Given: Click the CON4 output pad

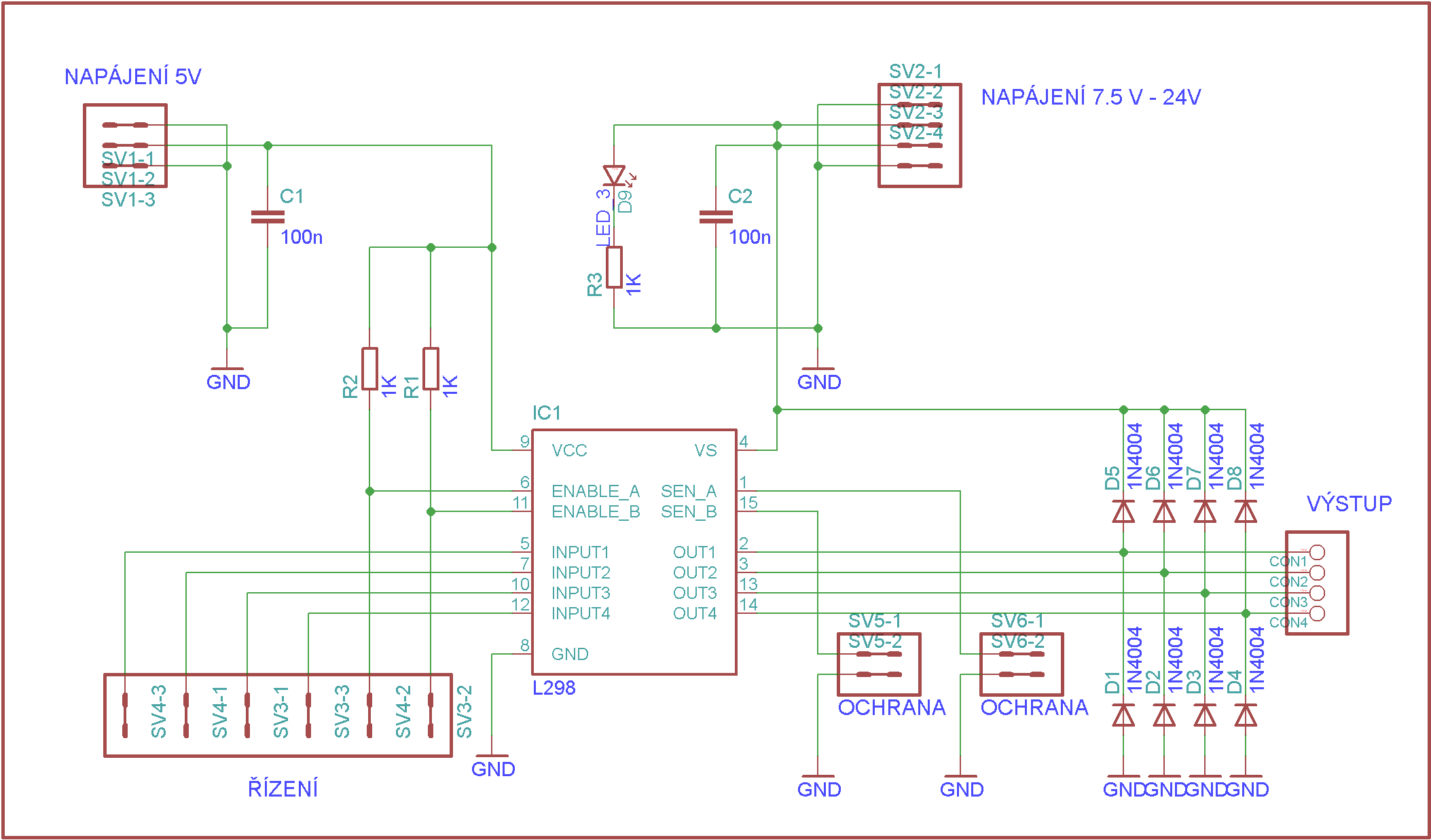Looking at the screenshot, I should pos(1317,613).
